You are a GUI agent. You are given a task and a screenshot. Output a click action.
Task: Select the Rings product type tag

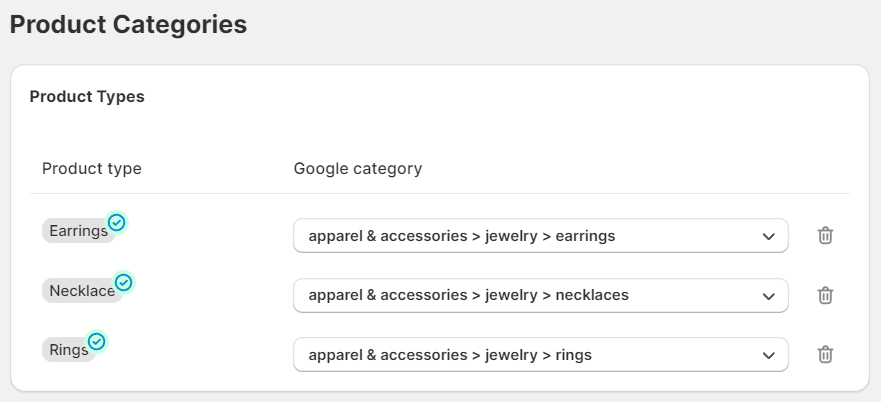69,350
